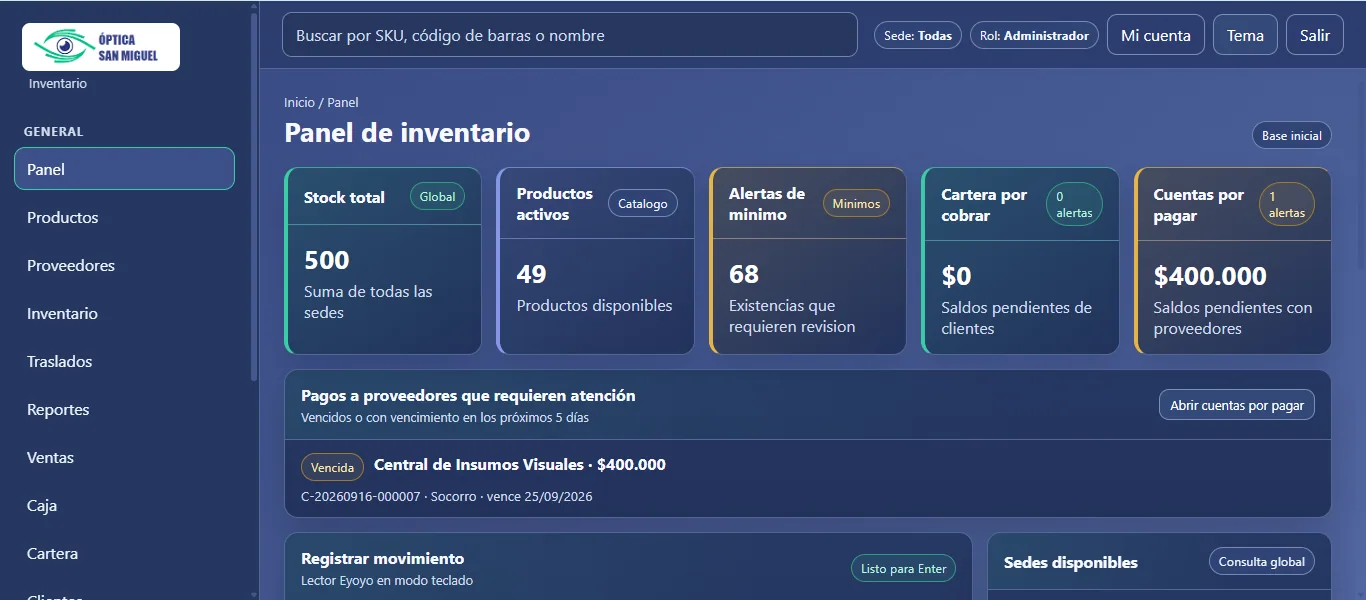The image size is (1366, 600).
Task: Open the Reportes page
Action: [124, 409]
